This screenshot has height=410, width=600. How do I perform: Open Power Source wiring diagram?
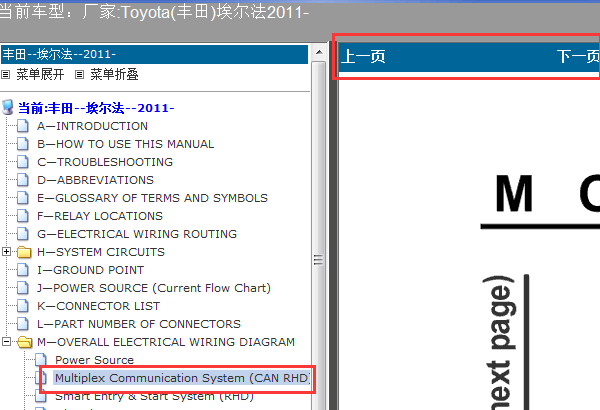[95, 360]
